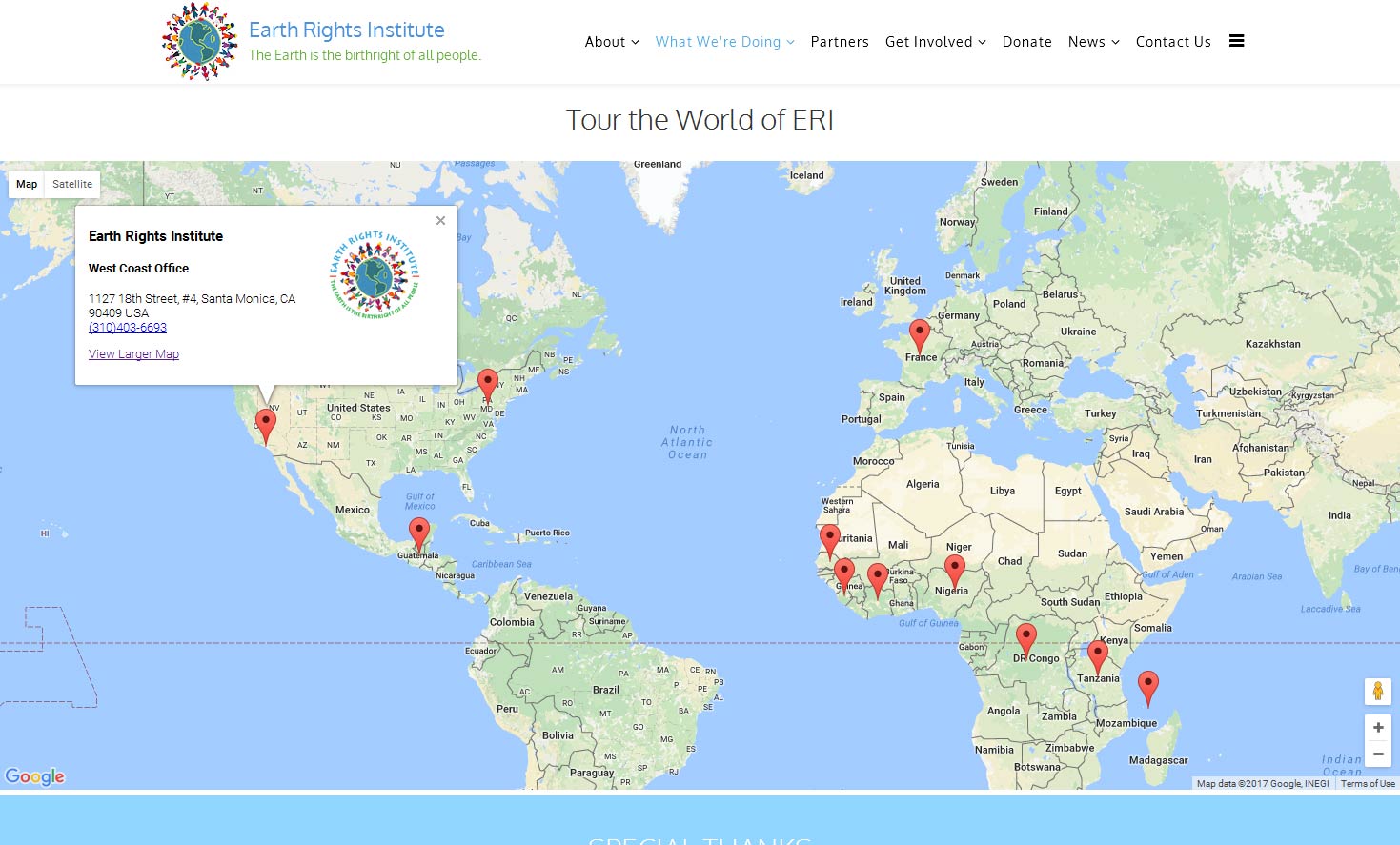The width and height of the screenshot is (1400, 845).
Task: Switch map to Satellite view
Action: coord(72,184)
